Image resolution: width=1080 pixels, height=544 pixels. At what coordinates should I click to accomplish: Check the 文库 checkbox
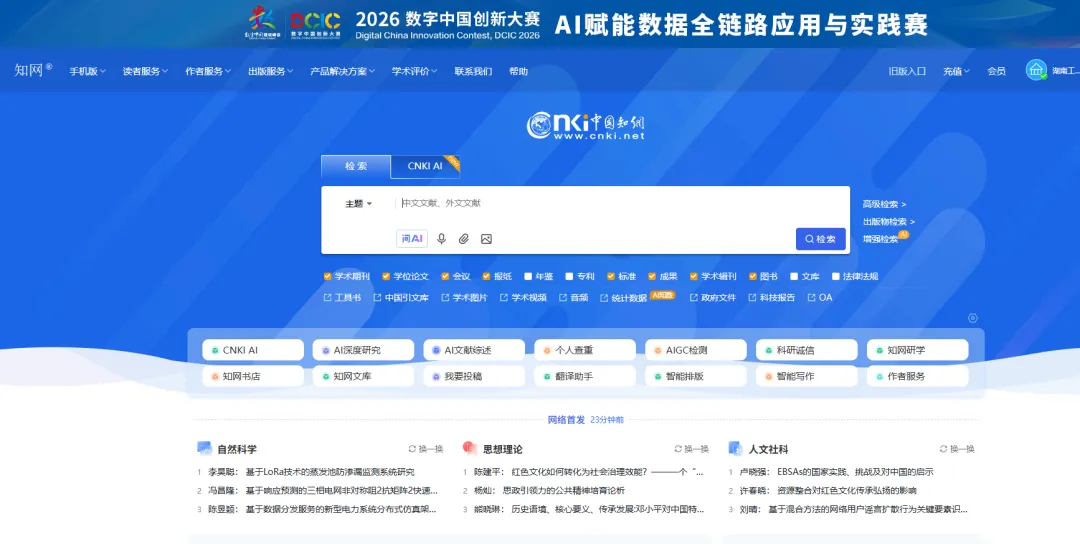[x=794, y=276]
